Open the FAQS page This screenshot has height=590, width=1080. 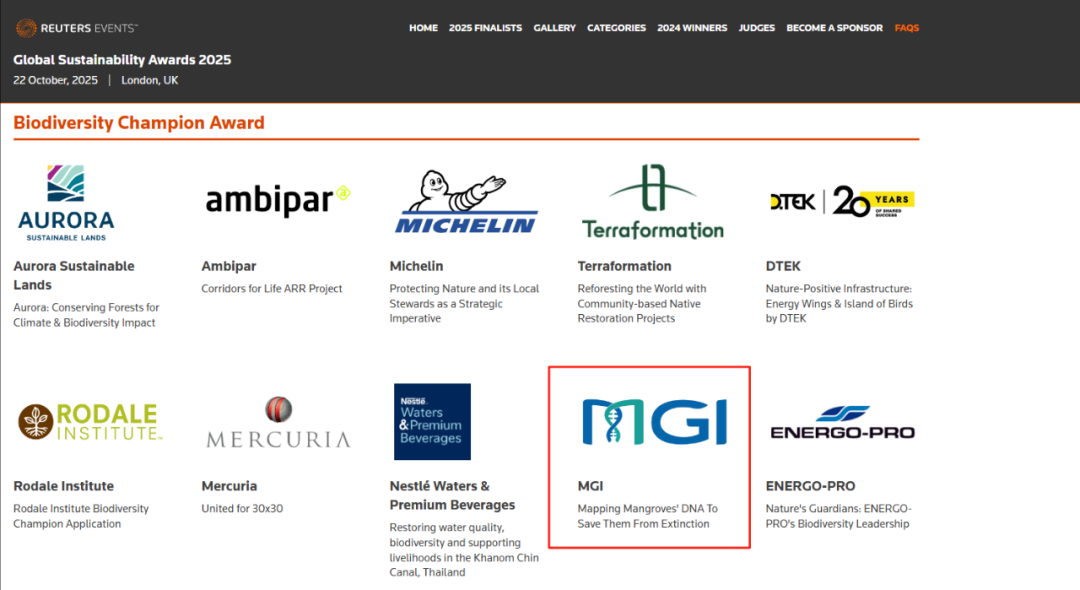[906, 28]
